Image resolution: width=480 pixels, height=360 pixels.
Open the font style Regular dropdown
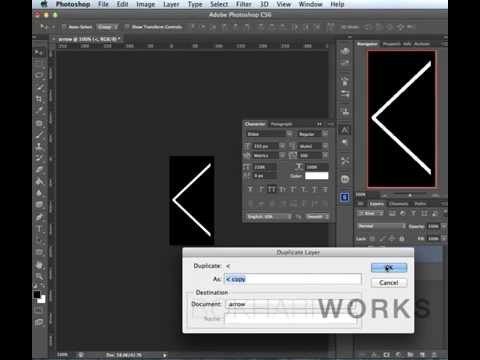[x=312, y=134]
